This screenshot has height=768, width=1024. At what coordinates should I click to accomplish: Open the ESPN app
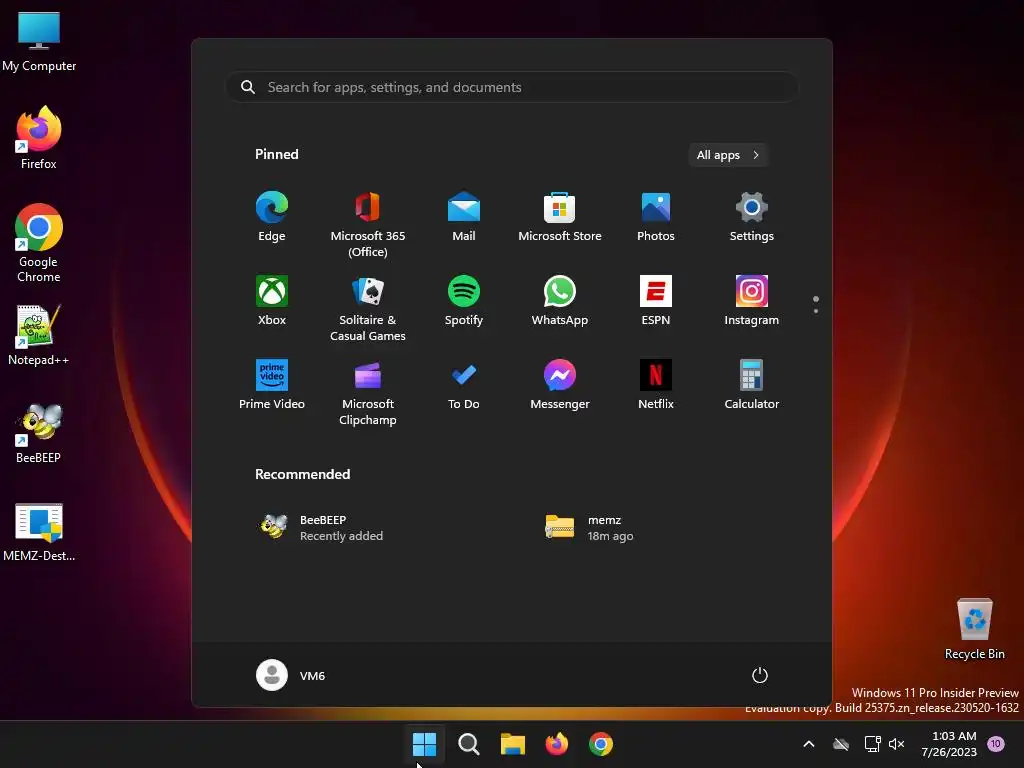coord(656,300)
